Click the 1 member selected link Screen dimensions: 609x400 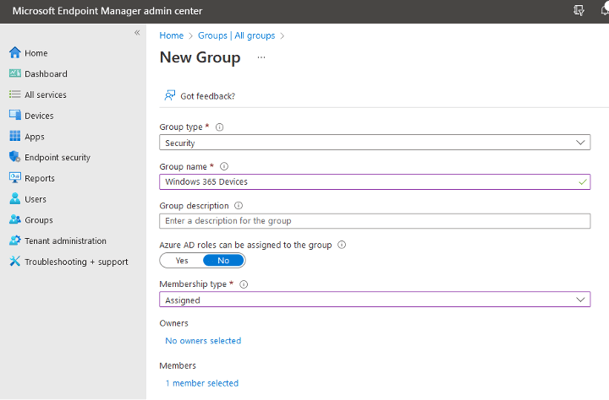click(202, 383)
